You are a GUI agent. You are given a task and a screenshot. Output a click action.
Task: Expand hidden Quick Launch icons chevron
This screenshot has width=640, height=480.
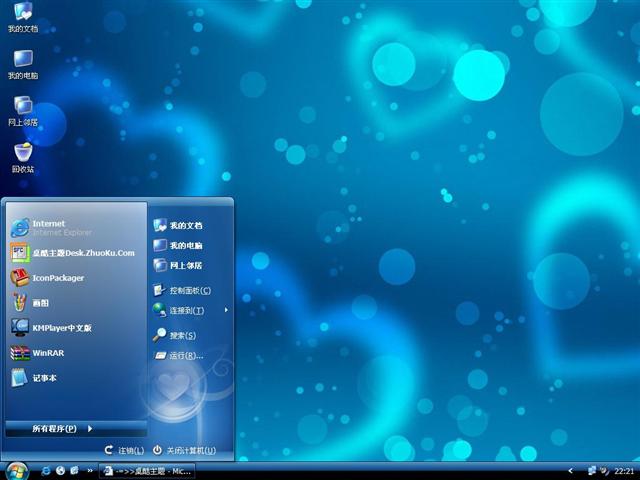click(x=90, y=470)
